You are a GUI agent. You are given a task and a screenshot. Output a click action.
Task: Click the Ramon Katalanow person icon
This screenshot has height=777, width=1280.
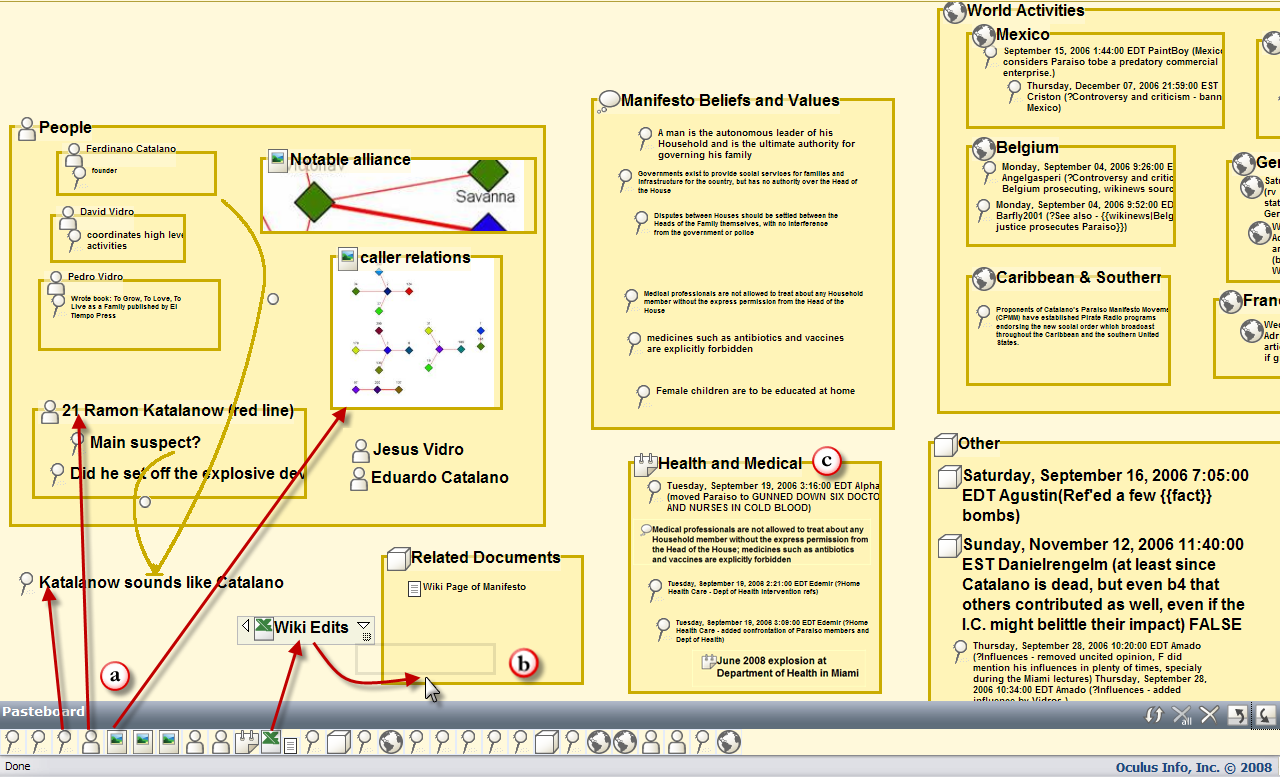pyautogui.click(x=50, y=411)
